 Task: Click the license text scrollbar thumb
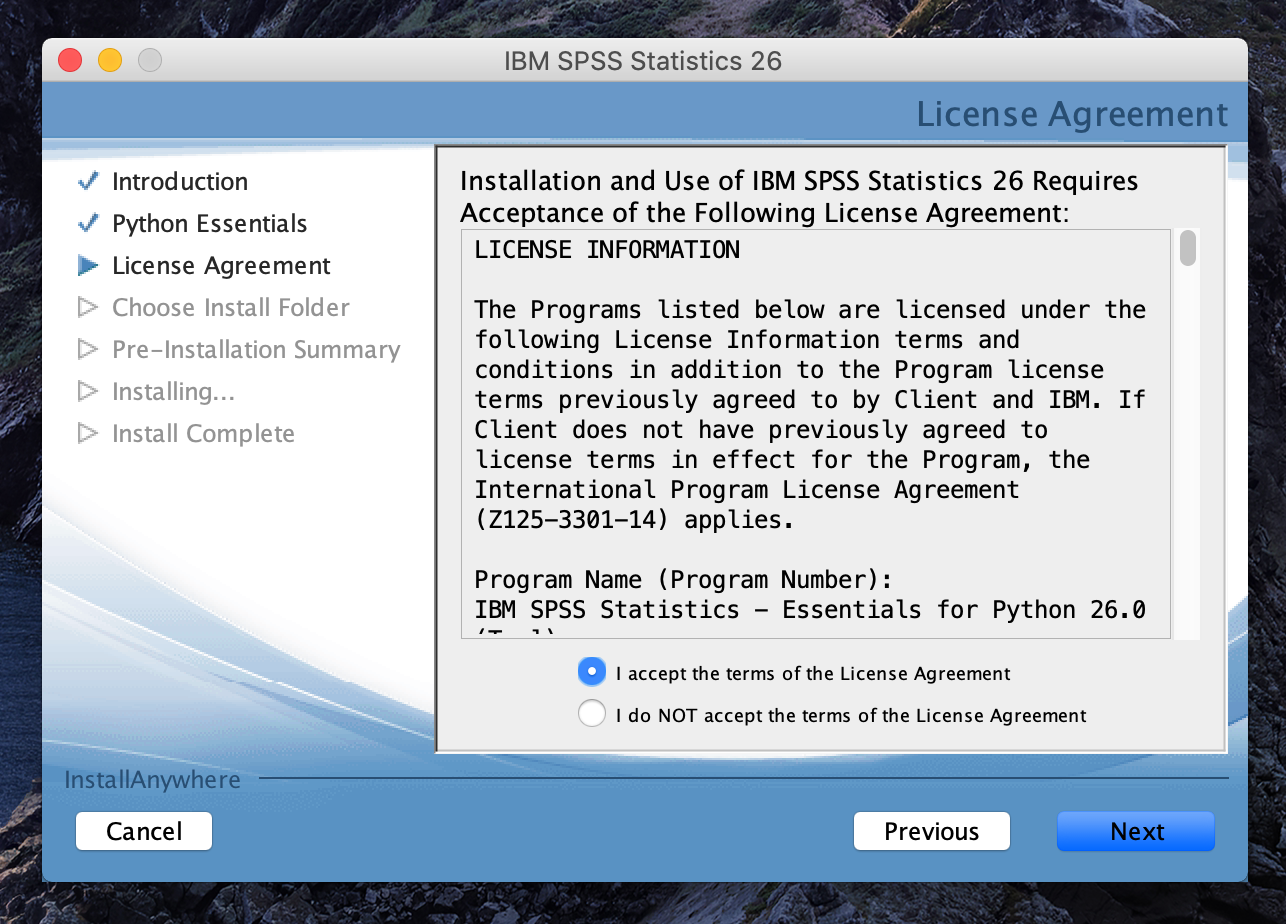point(1187,248)
